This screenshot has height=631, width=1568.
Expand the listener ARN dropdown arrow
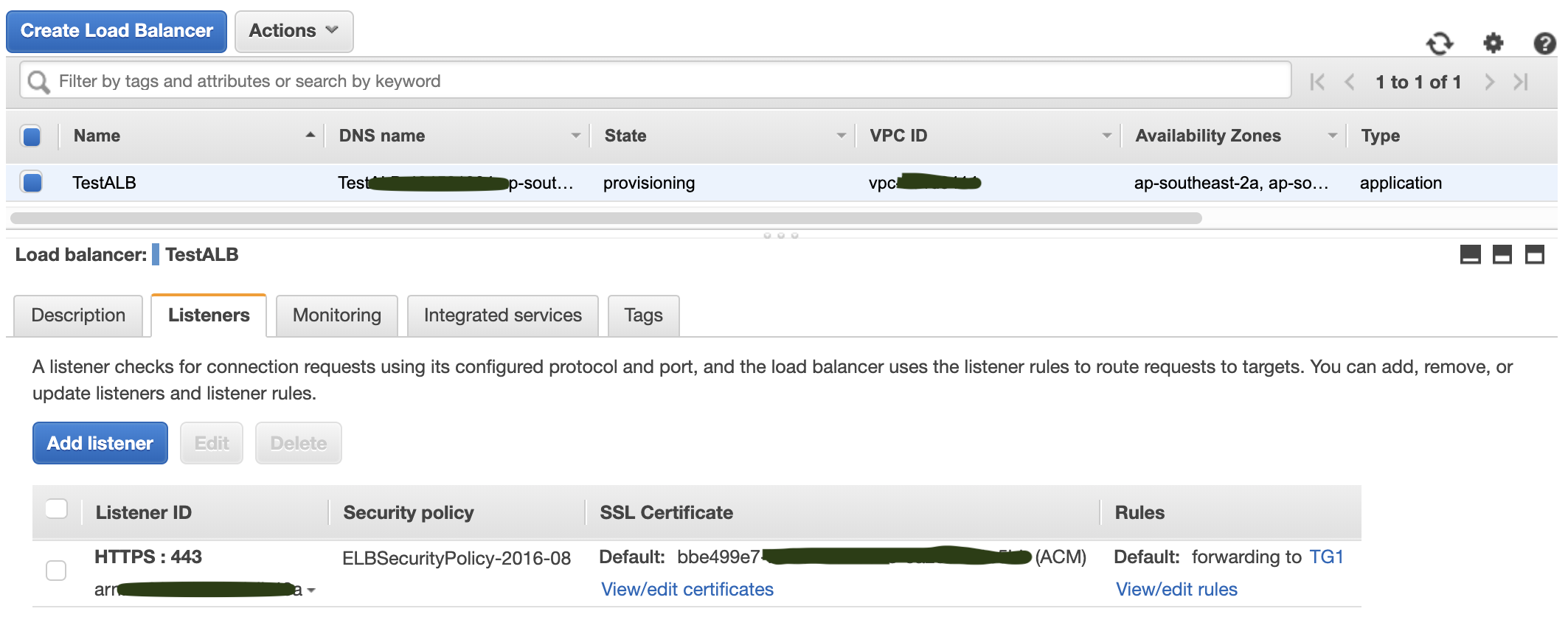click(311, 590)
